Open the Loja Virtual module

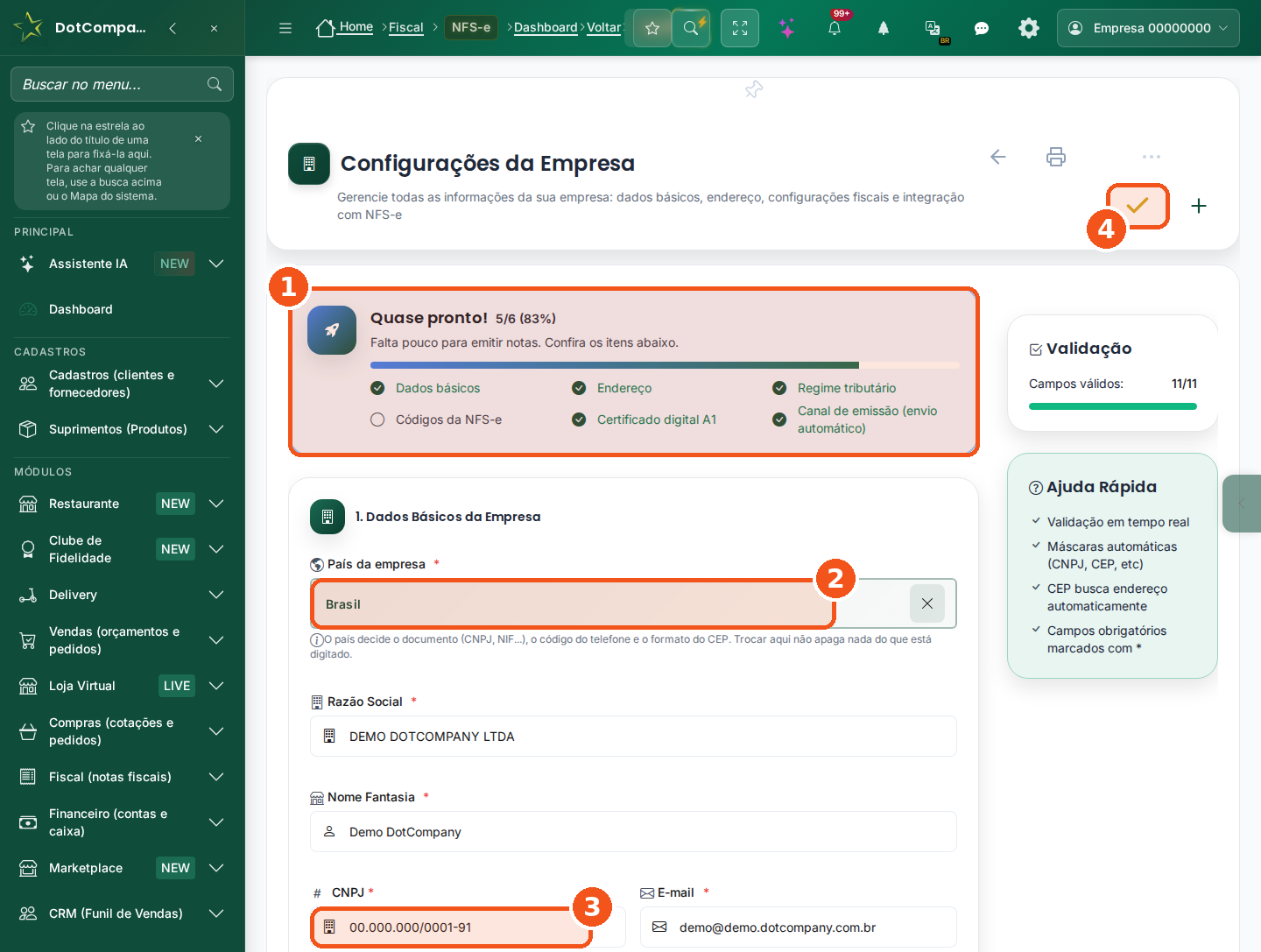123,686
